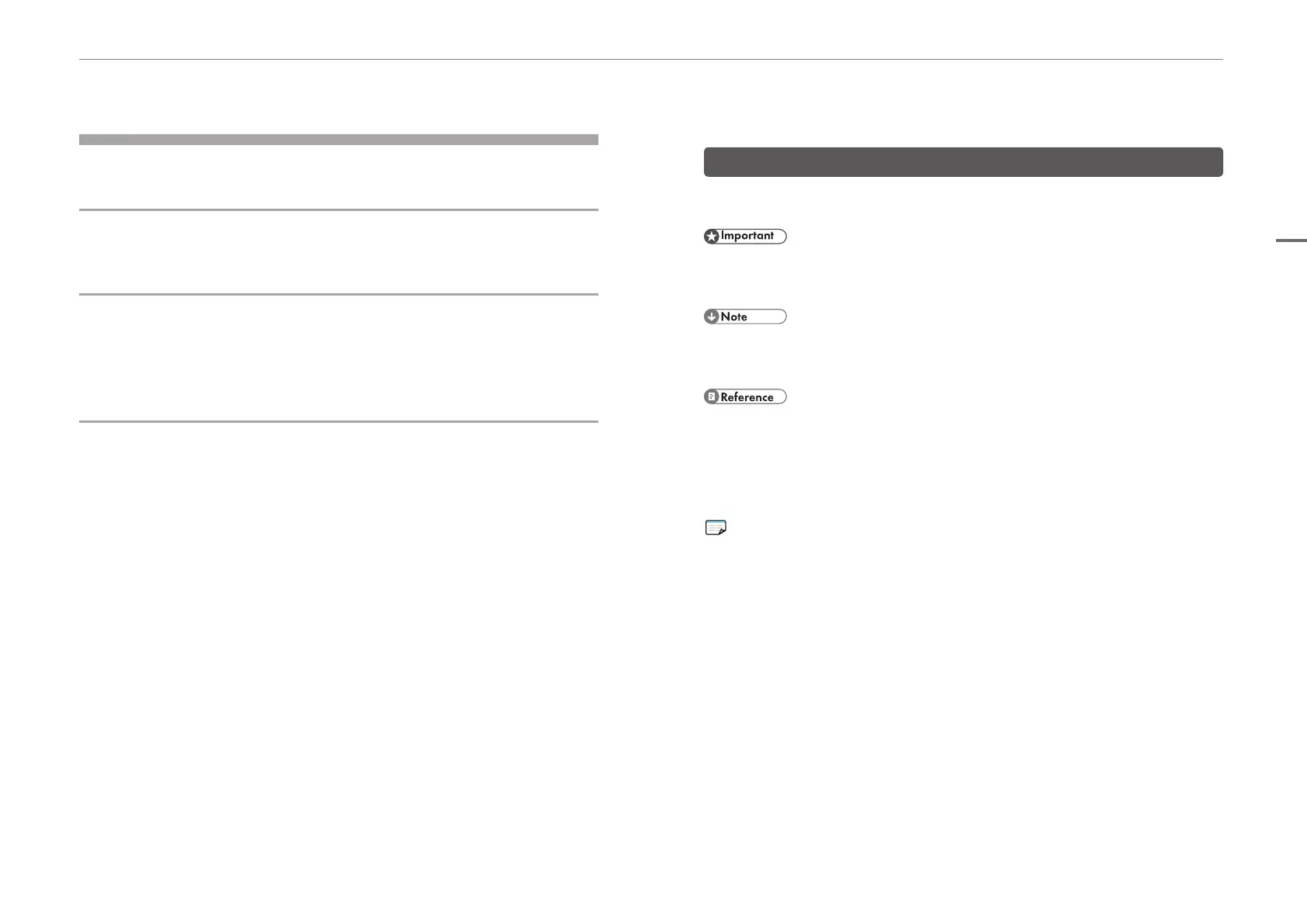Click the dark gray section heading bar
Viewport: 1307px width, 924px height.
tap(963, 162)
